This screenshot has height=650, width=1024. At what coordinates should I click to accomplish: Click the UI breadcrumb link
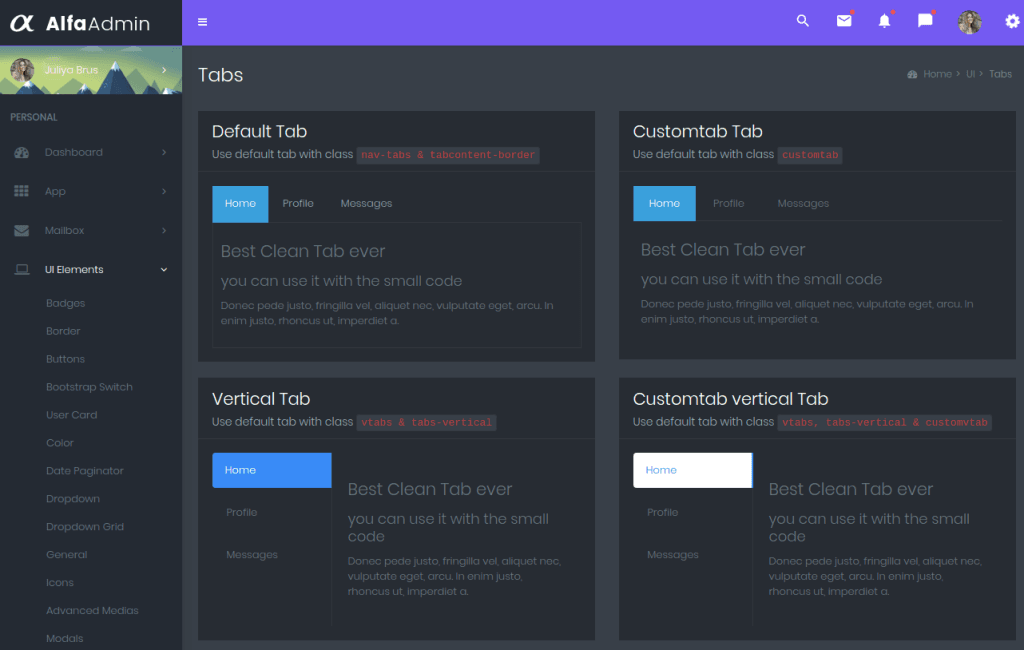(x=970, y=74)
